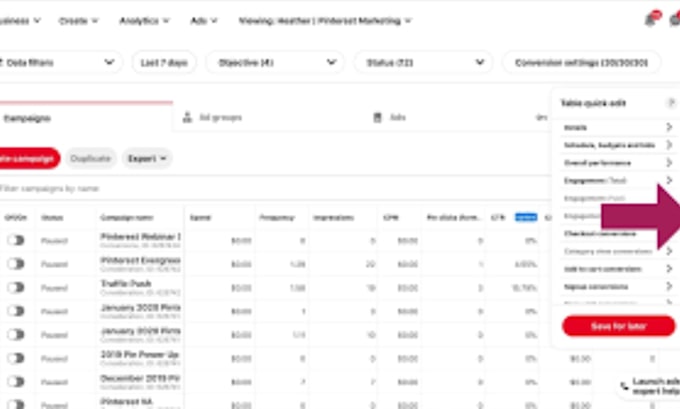The image size is (680, 409).
Task: Open the Pinterest Evergreen campaign name
Action: point(140,260)
